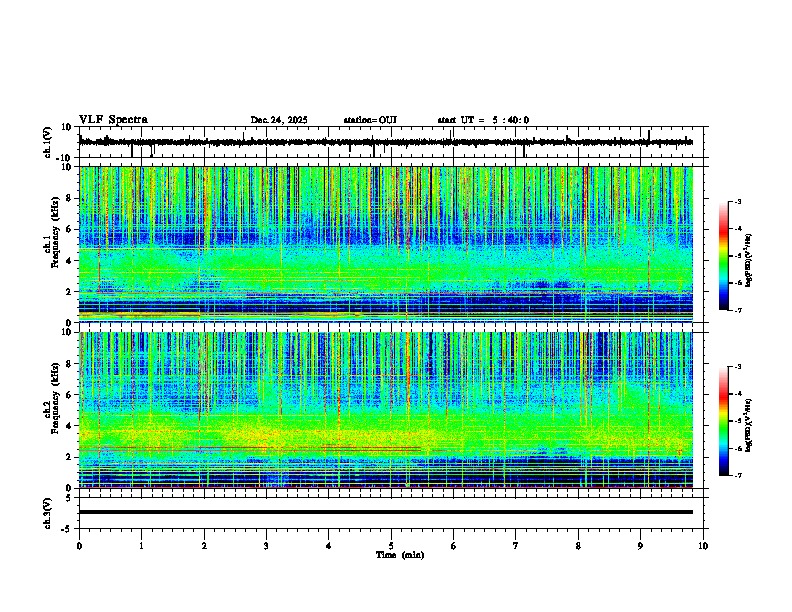Click the ch.2 spectrogram image
This screenshot has width=792, height=612.
pos(386,410)
